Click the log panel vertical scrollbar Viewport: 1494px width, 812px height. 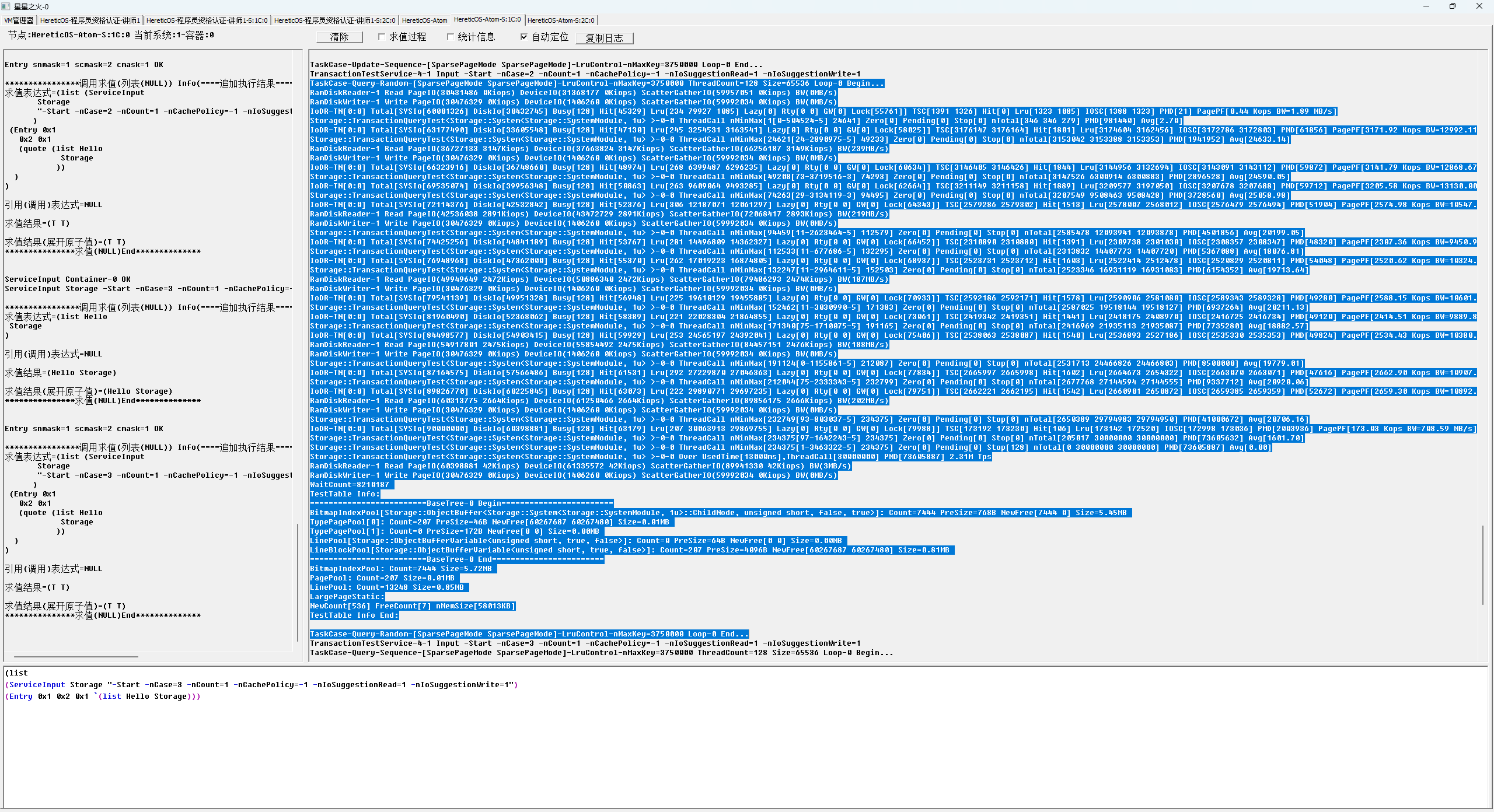(x=1483, y=565)
